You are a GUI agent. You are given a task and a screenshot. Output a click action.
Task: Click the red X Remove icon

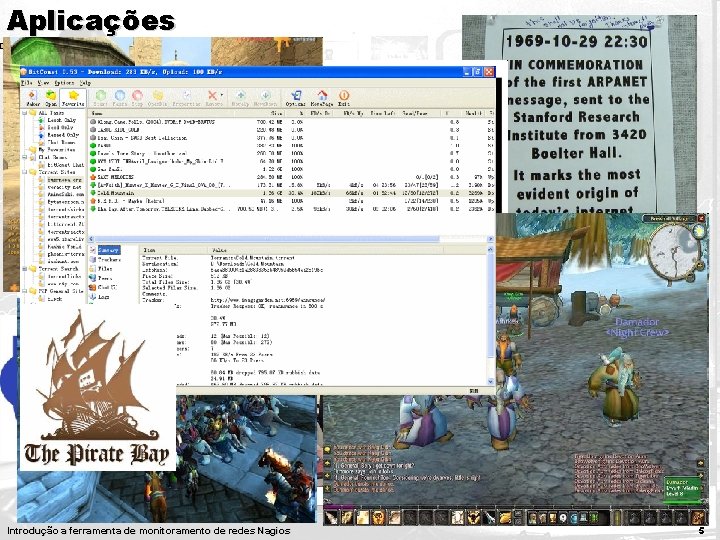coord(212,96)
